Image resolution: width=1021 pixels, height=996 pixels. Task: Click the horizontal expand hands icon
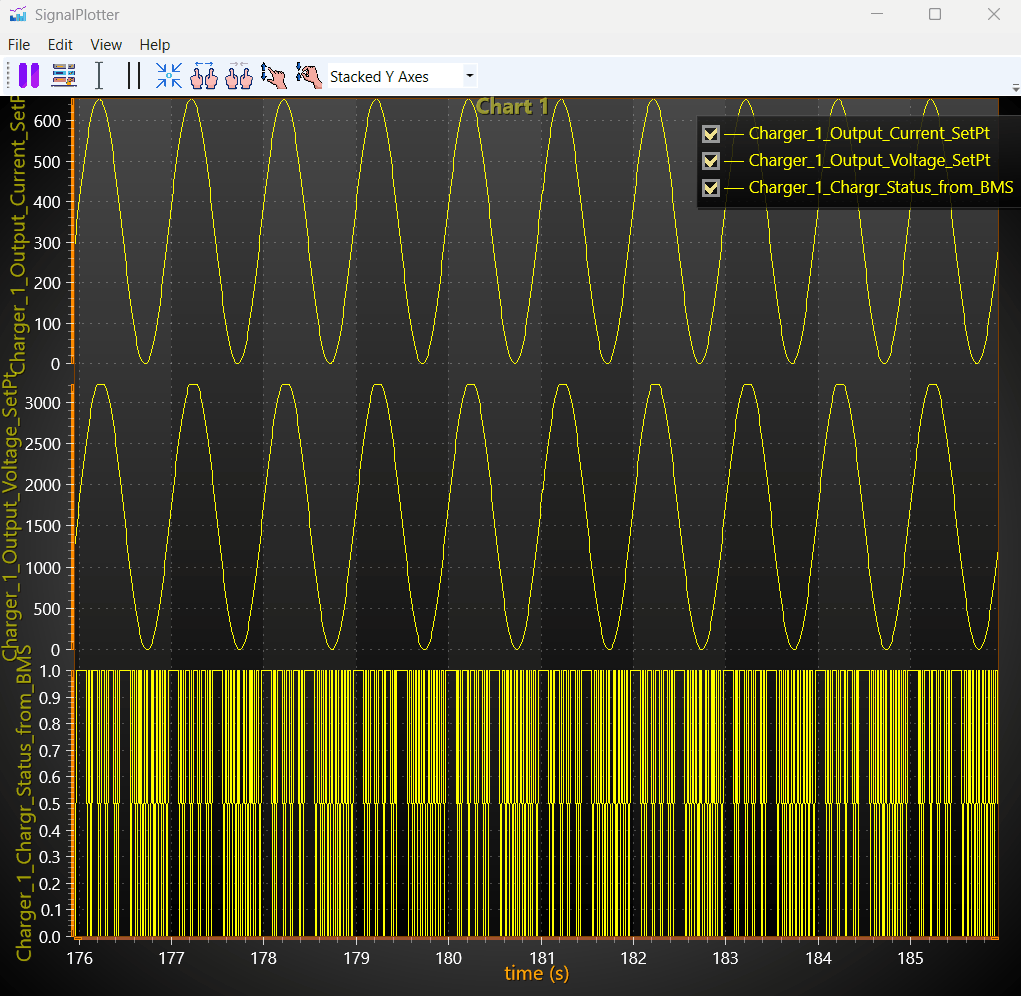tap(204, 76)
